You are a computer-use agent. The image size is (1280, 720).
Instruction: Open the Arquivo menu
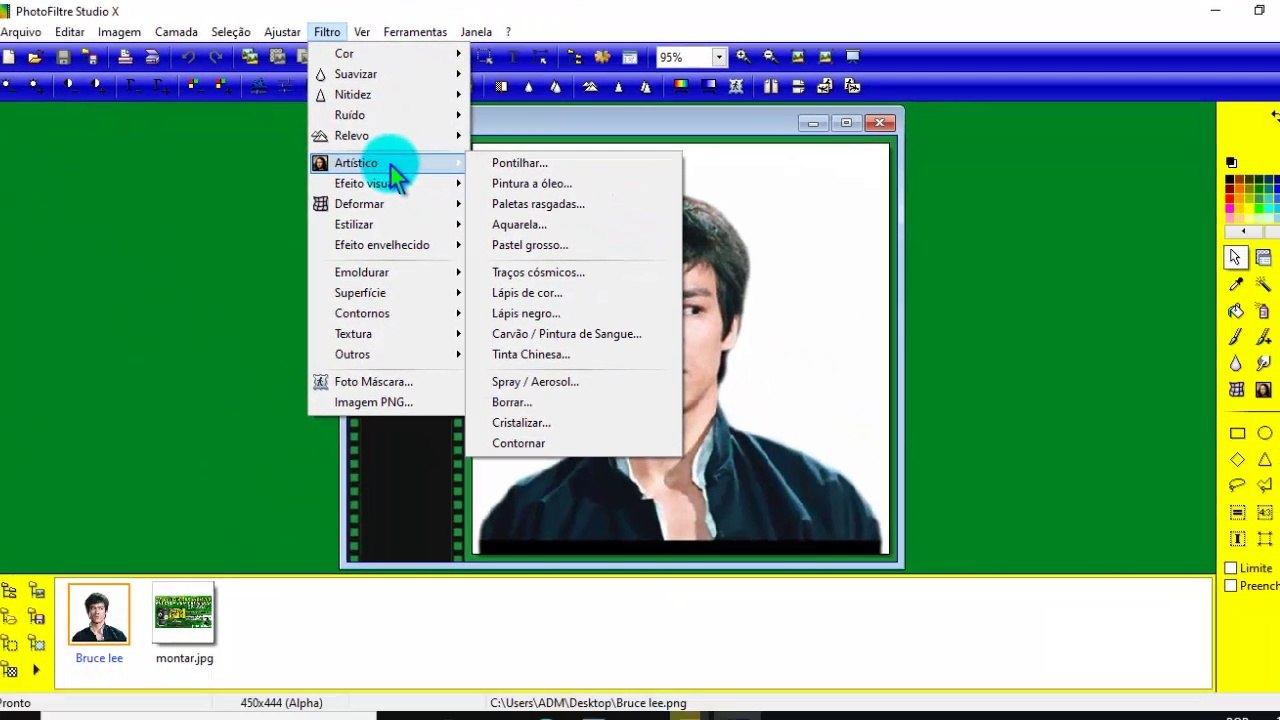[x=21, y=32]
